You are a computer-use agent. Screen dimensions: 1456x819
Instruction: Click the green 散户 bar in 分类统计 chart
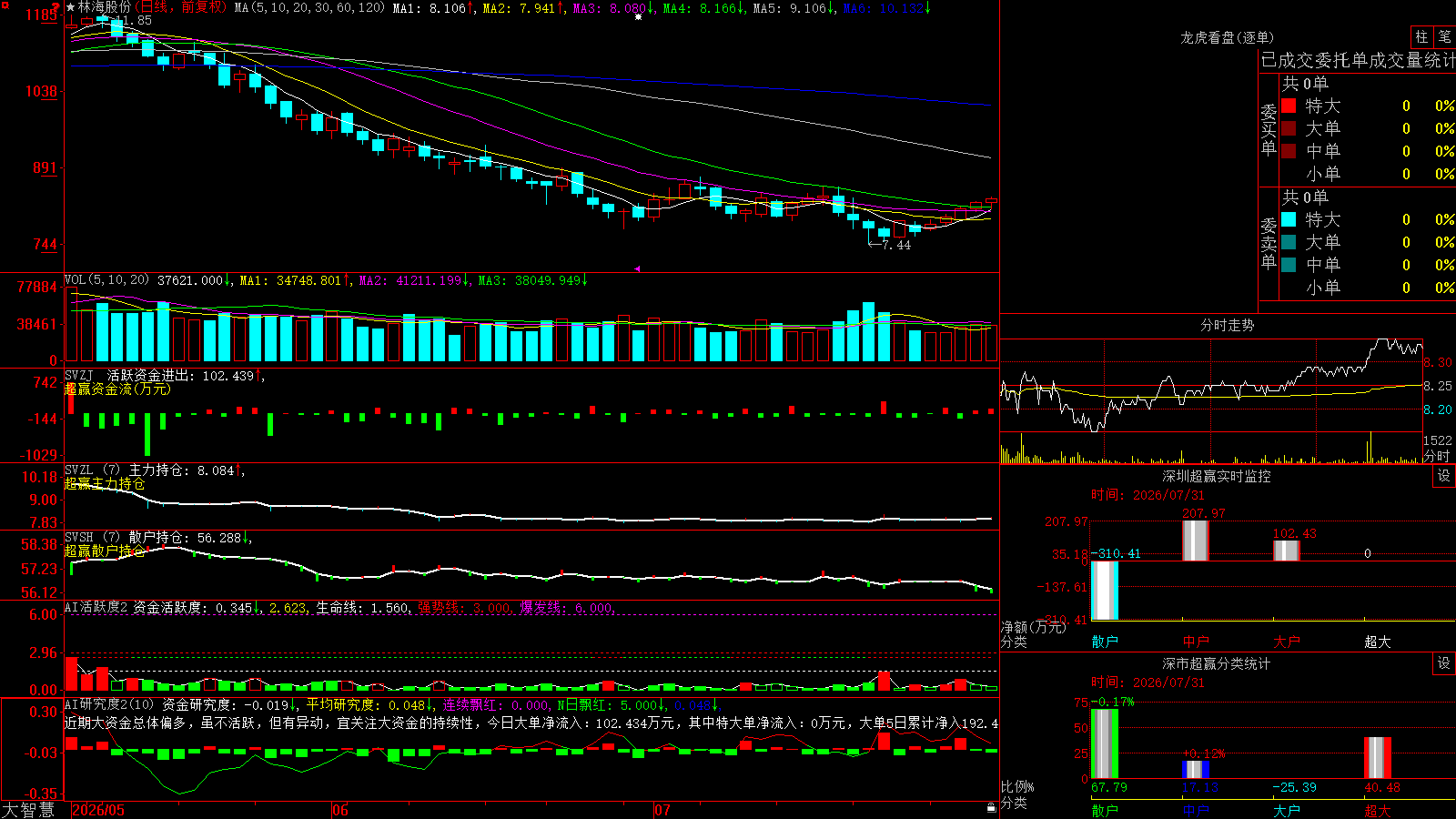(1105, 743)
